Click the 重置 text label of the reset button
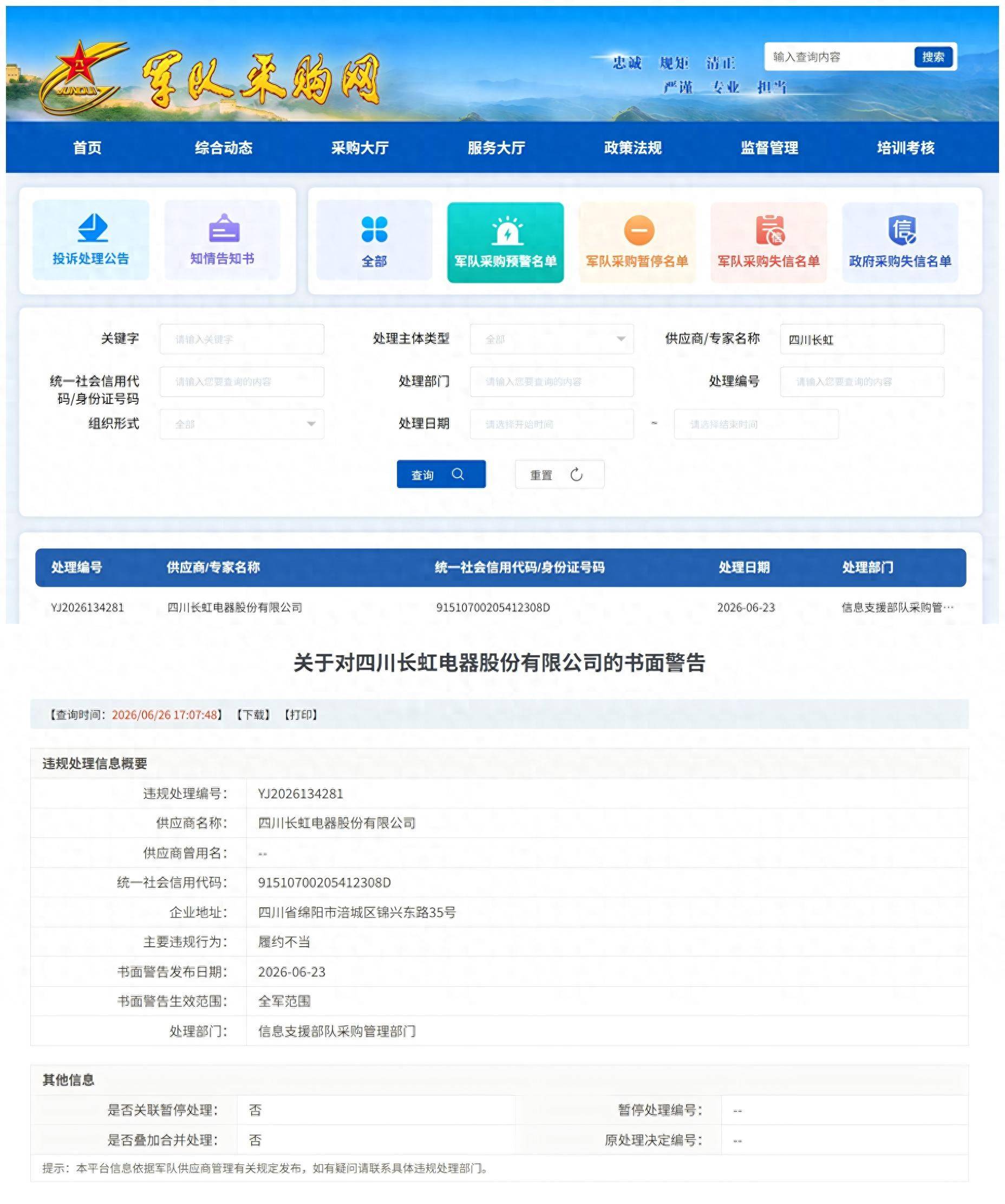Image resolution: width=1005 pixels, height=1204 pixels. [x=540, y=476]
